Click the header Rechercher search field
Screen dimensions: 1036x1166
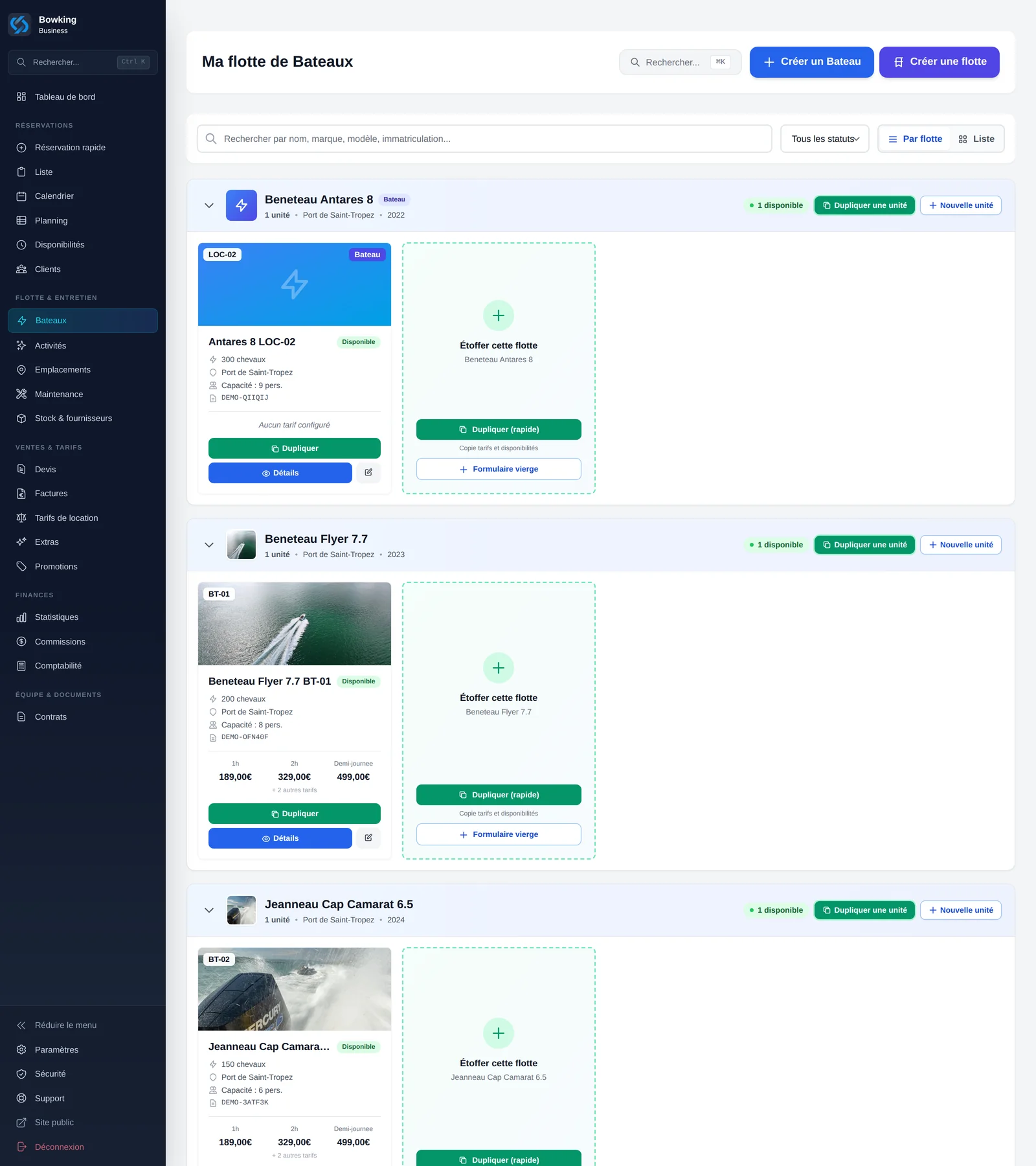coord(681,62)
